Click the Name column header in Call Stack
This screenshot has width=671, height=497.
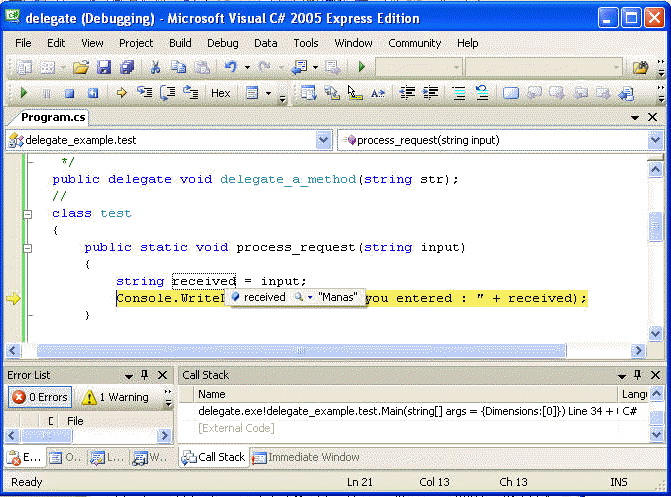[x=212, y=394]
